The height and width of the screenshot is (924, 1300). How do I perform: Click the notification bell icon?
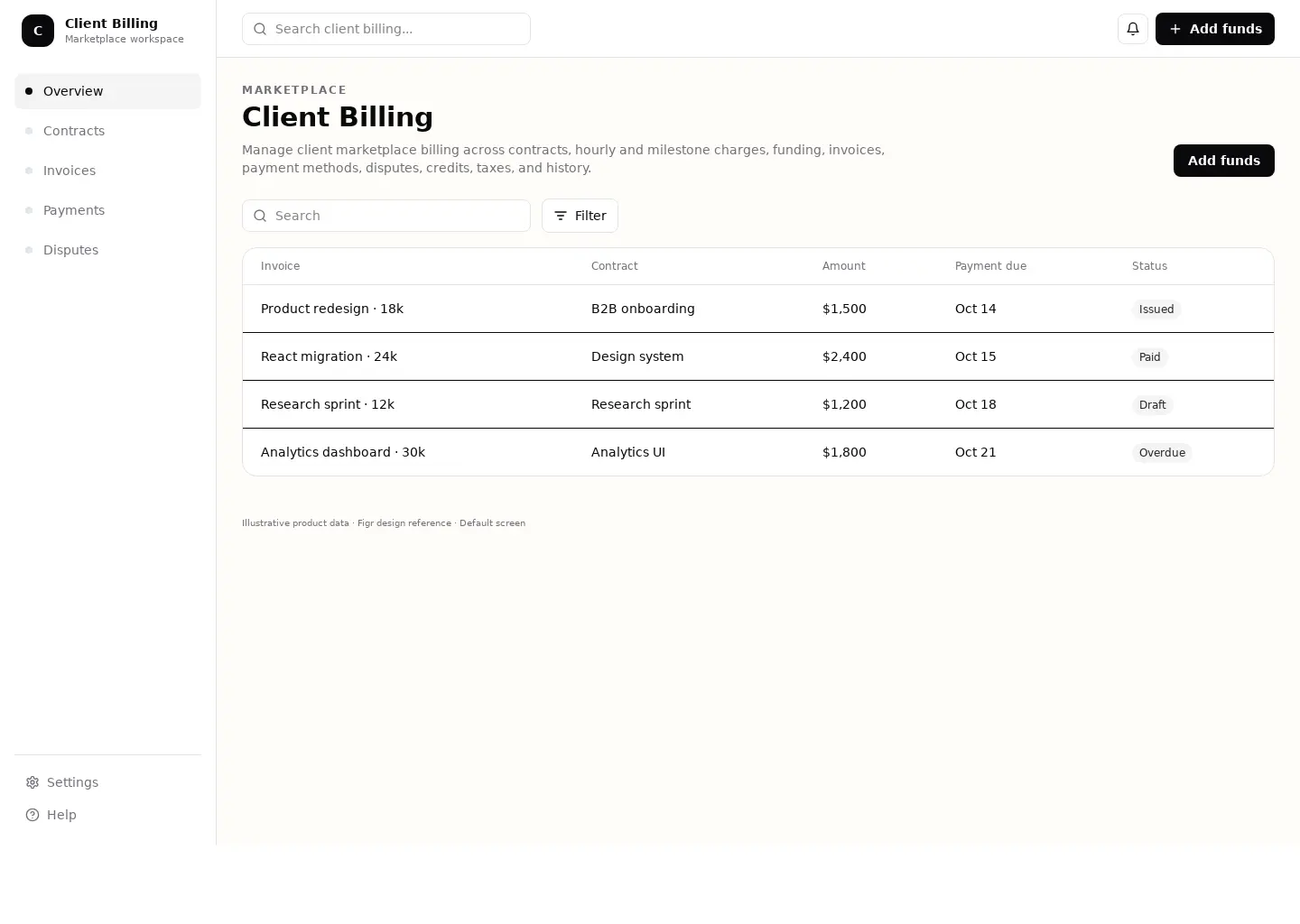tap(1133, 29)
